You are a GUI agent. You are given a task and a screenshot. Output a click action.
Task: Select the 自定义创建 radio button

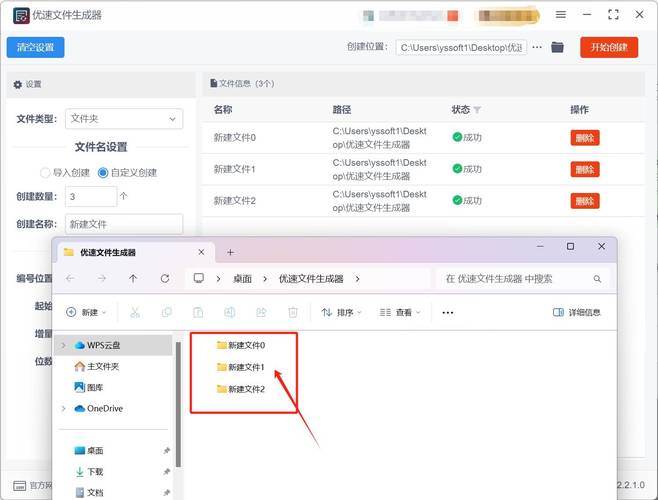click(103, 172)
